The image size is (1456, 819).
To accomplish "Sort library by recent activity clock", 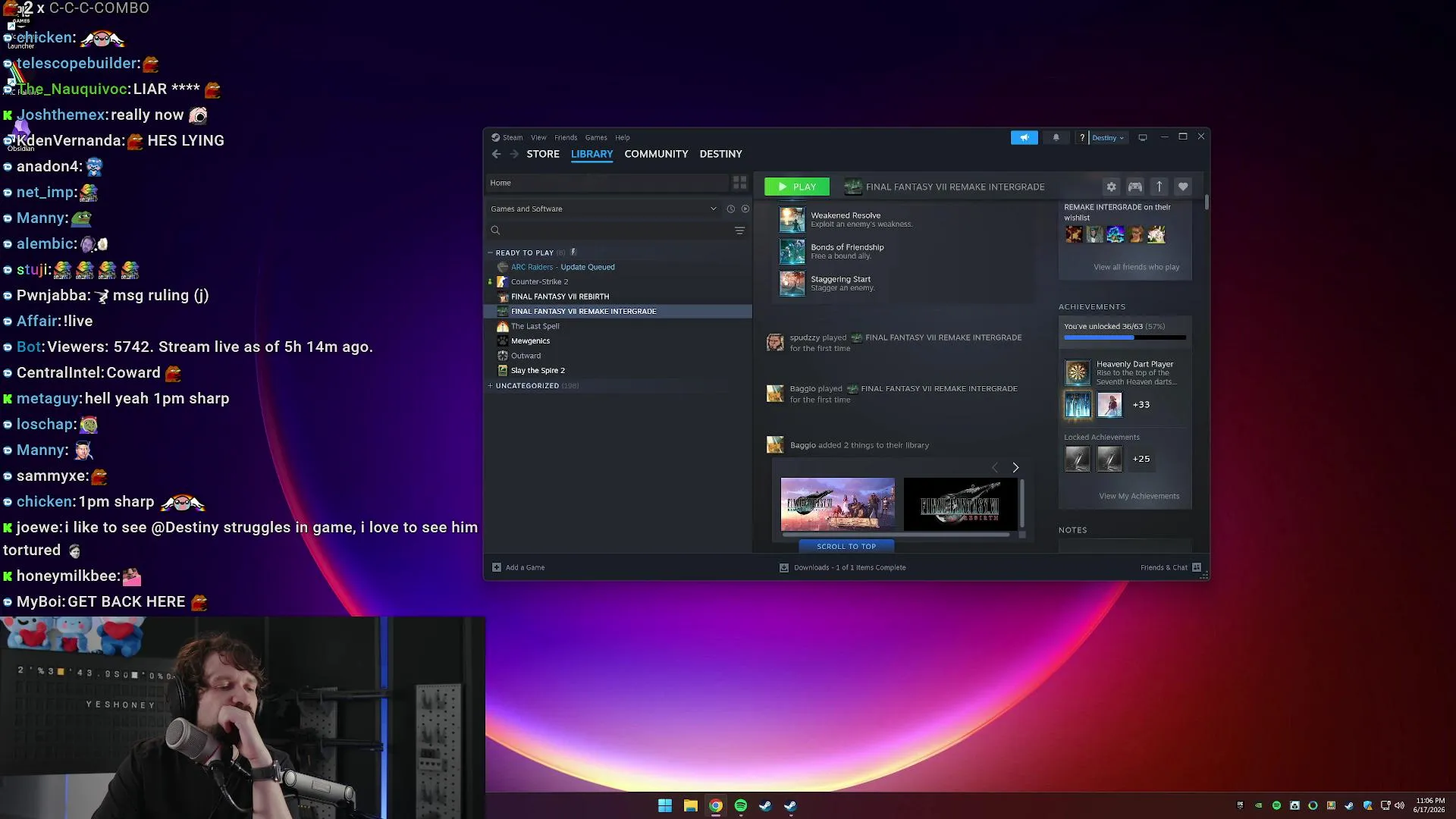I will [731, 209].
